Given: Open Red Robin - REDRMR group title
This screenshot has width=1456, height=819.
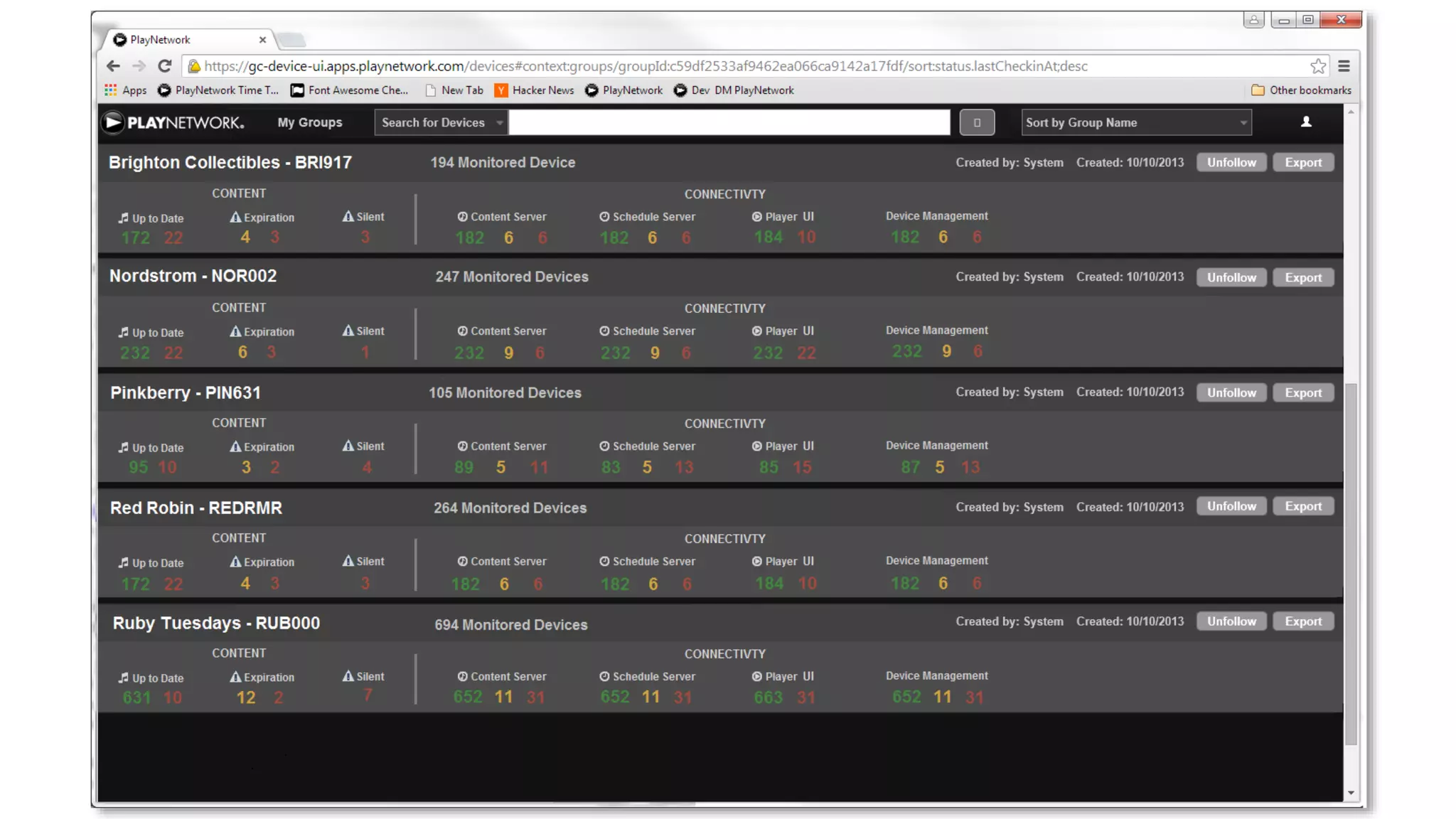Looking at the screenshot, I should click(x=196, y=508).
